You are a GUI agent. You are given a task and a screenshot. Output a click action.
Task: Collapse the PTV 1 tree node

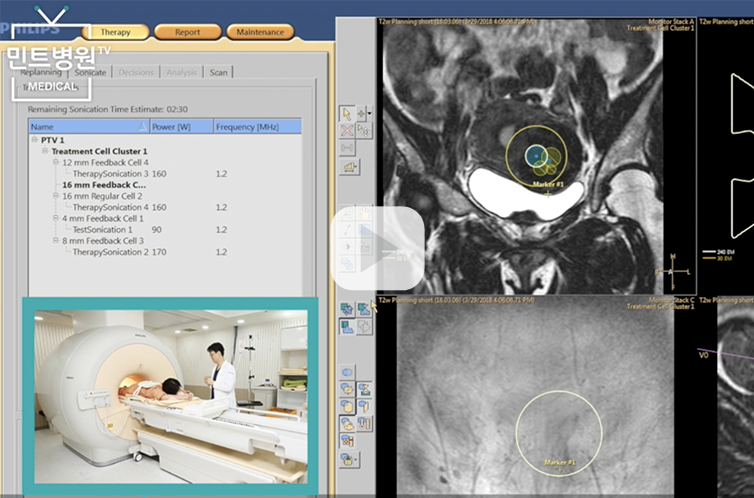tap(35, 139)
